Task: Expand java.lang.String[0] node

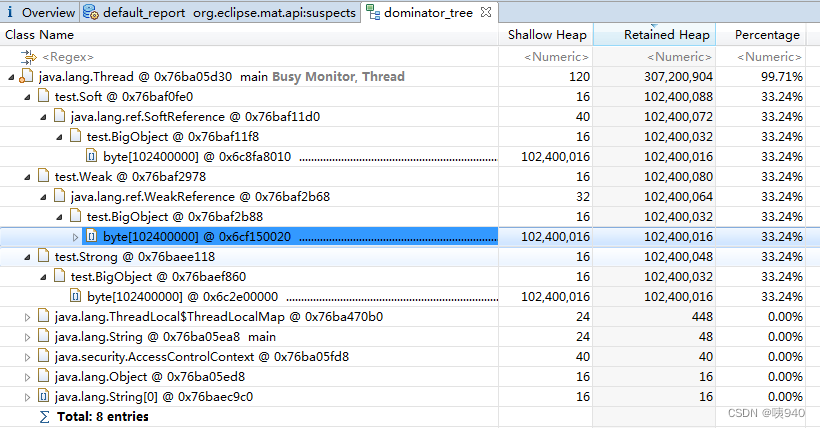Action: click(x=27, y=397)
